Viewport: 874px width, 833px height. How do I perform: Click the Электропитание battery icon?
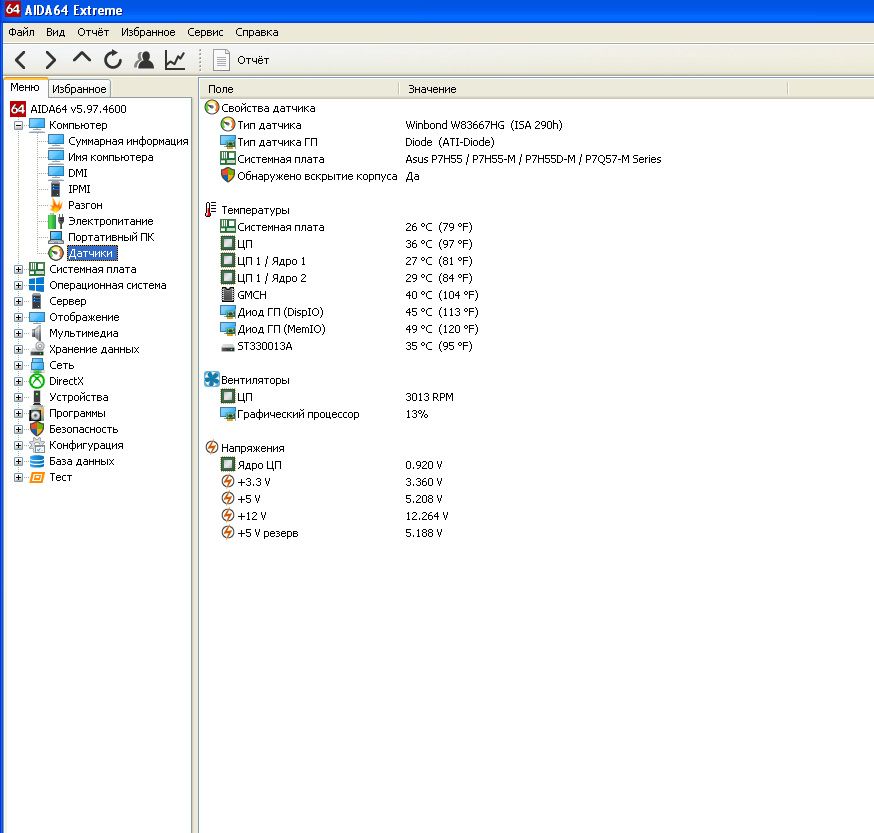(56, 221)
